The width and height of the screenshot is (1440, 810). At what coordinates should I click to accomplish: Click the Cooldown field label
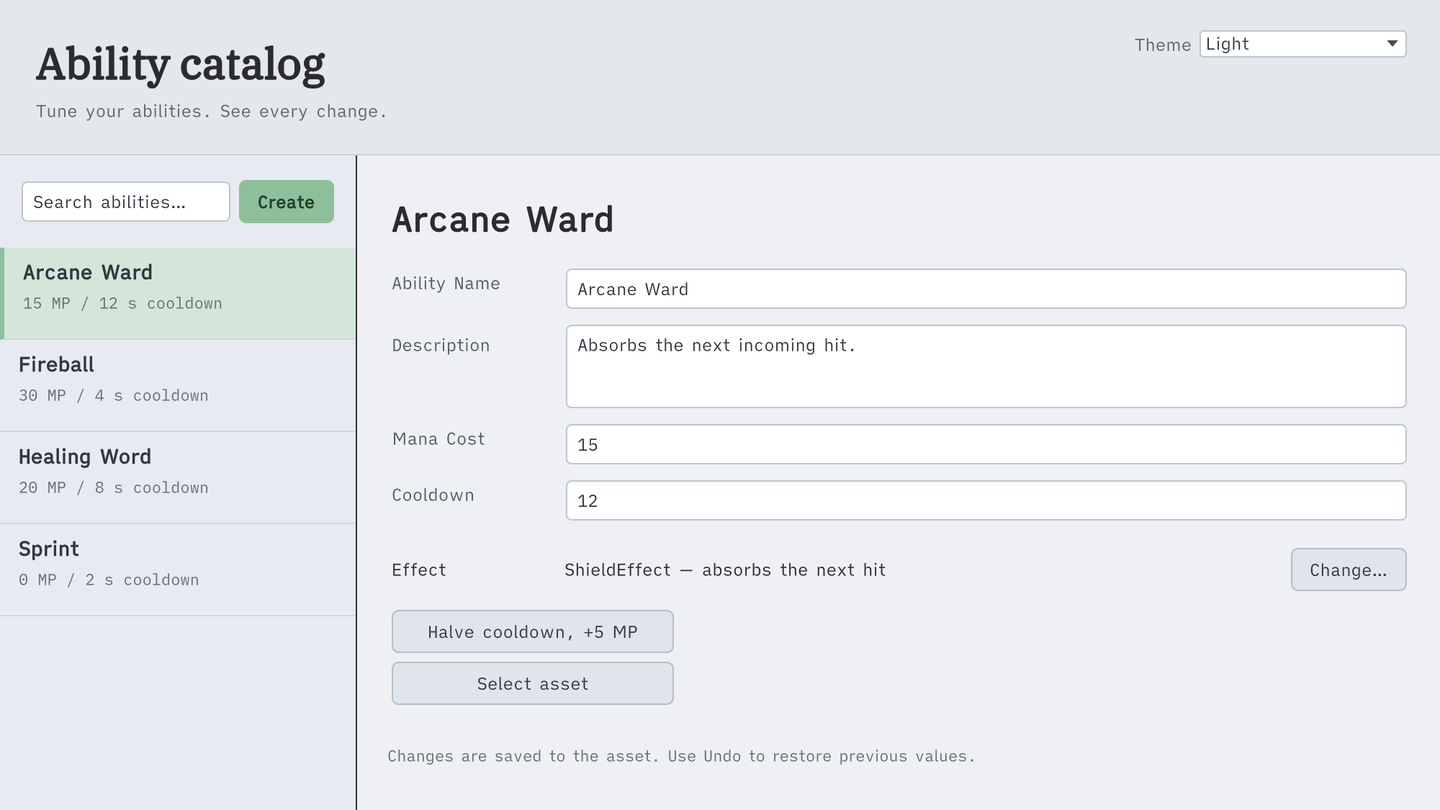(433, 495)
